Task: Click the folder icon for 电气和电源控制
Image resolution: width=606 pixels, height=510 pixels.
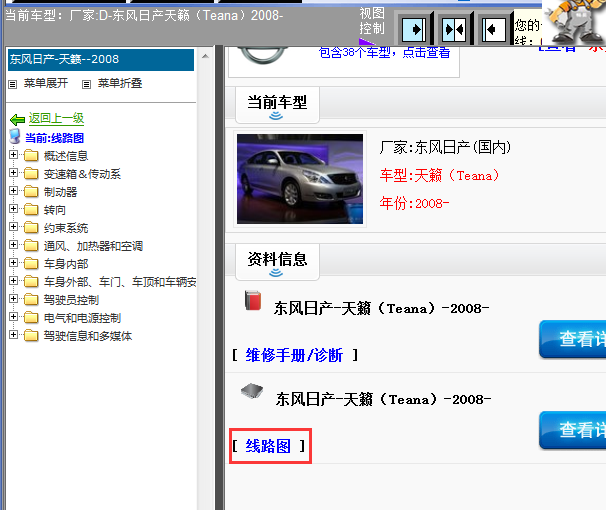Action: (x=31, y=318)
